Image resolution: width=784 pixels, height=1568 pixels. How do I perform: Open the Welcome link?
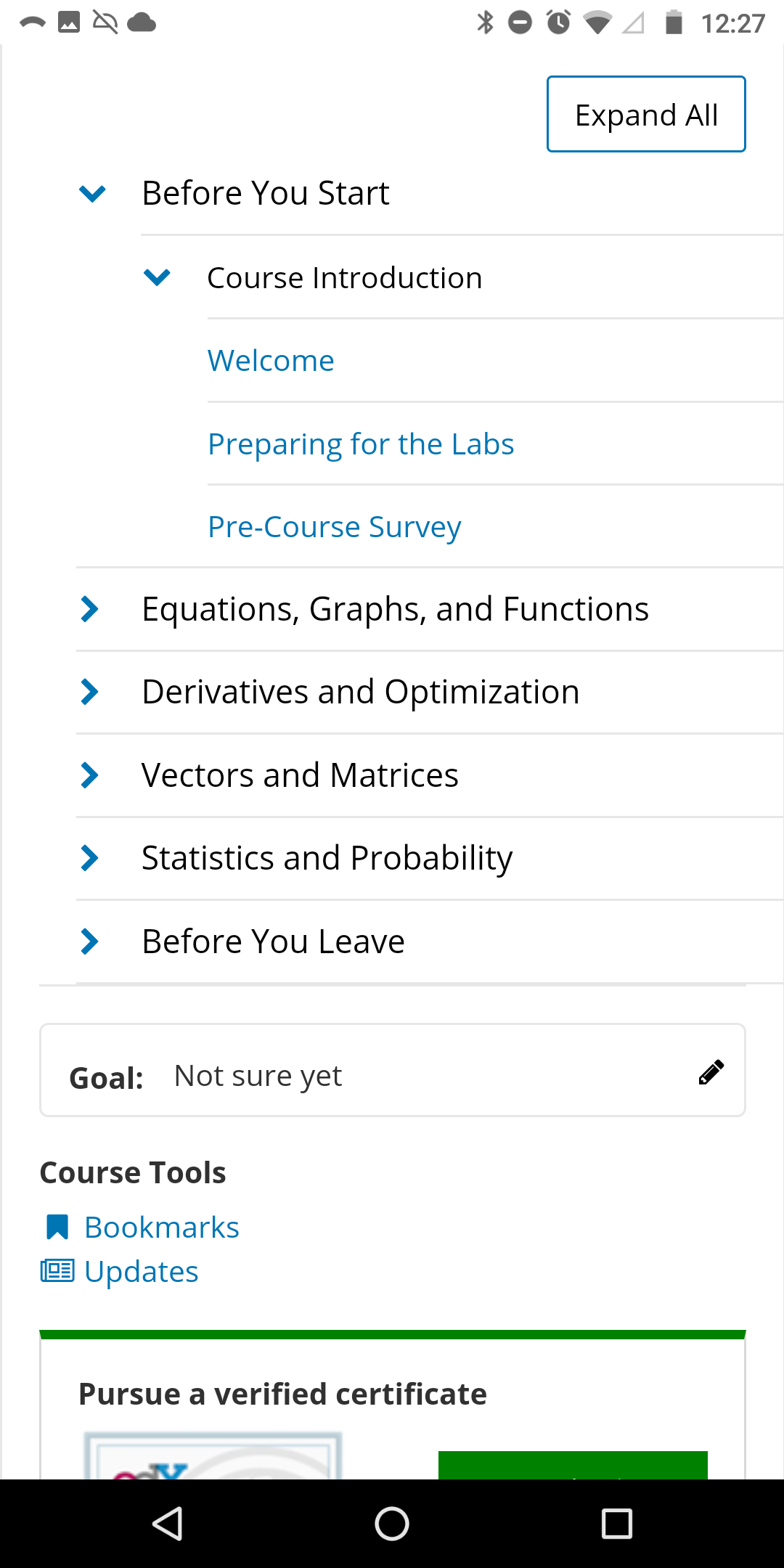271,361
